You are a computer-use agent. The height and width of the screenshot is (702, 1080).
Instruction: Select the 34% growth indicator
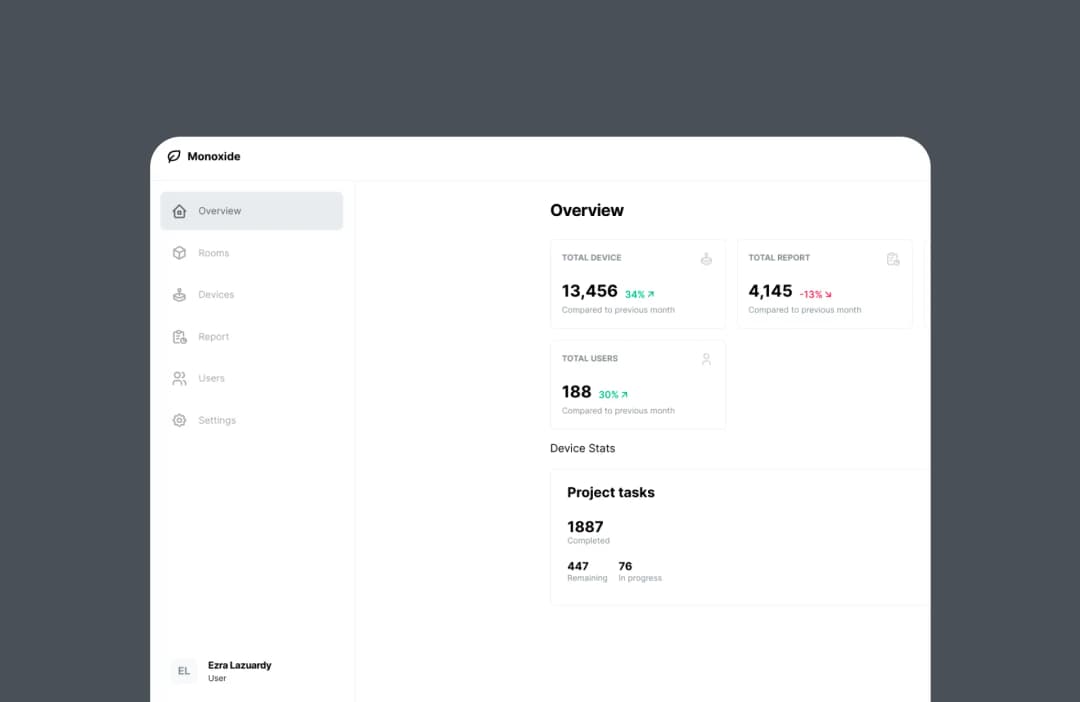(x=640, y=293)
